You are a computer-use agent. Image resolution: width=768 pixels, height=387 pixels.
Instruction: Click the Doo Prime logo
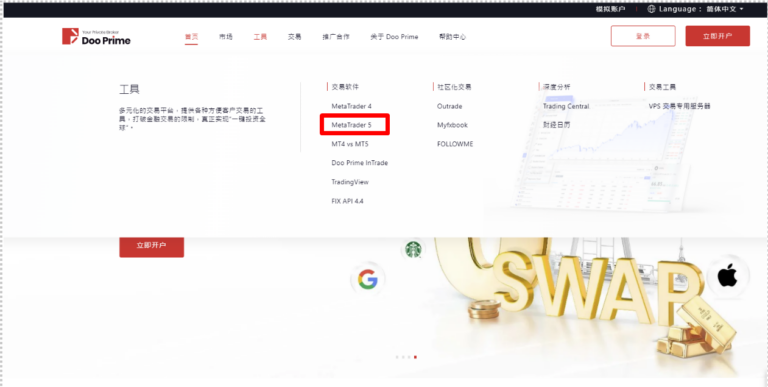tap(96, 36)
